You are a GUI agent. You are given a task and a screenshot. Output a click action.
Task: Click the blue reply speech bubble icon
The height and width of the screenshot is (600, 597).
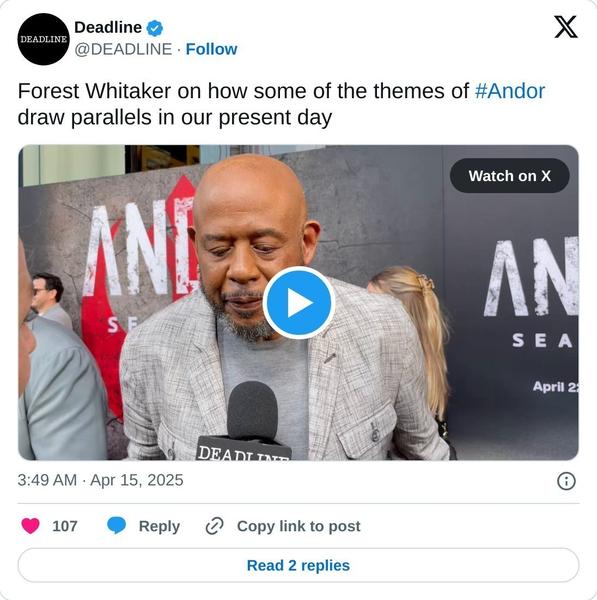116,525
